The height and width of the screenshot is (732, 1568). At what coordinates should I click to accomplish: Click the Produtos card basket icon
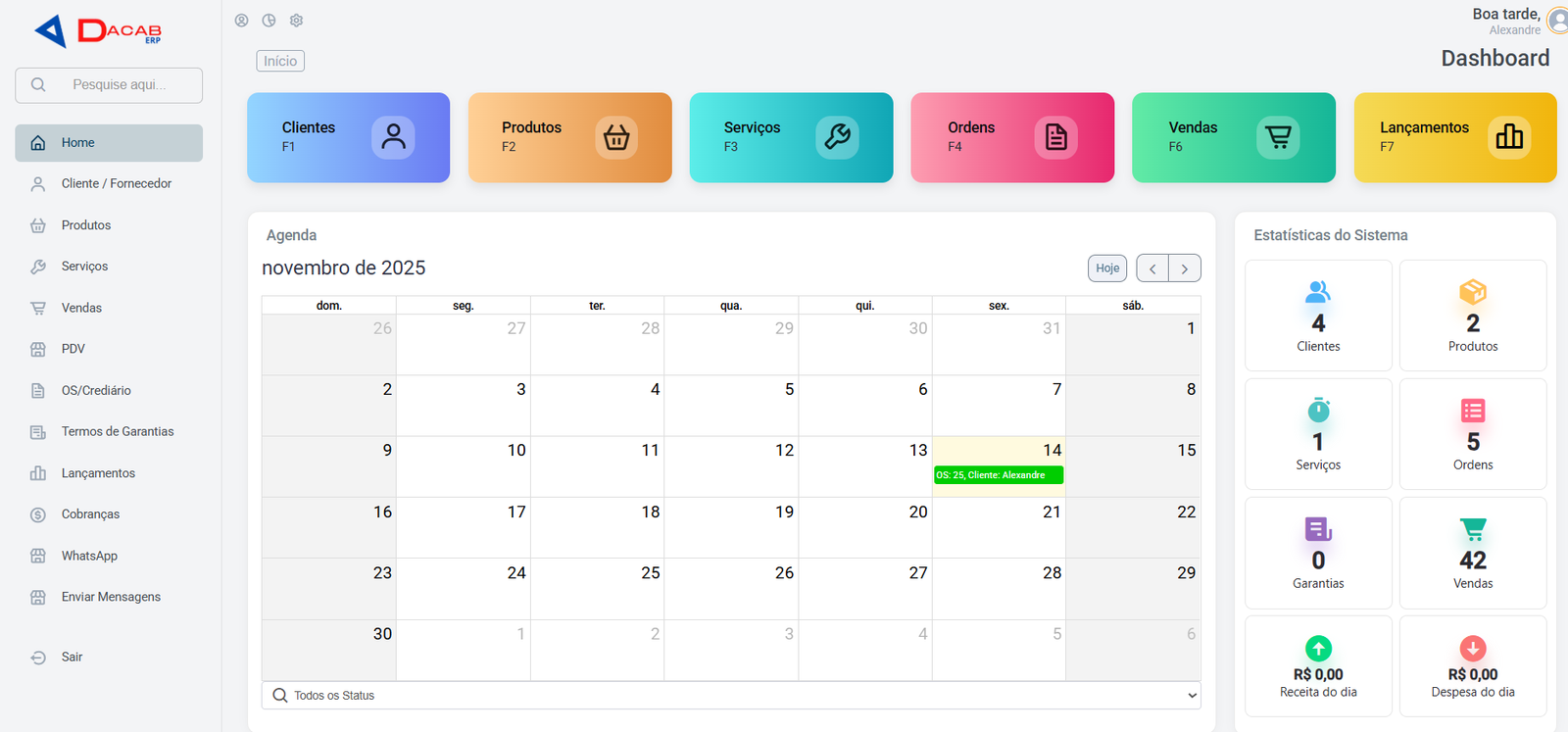coord(615,137)
